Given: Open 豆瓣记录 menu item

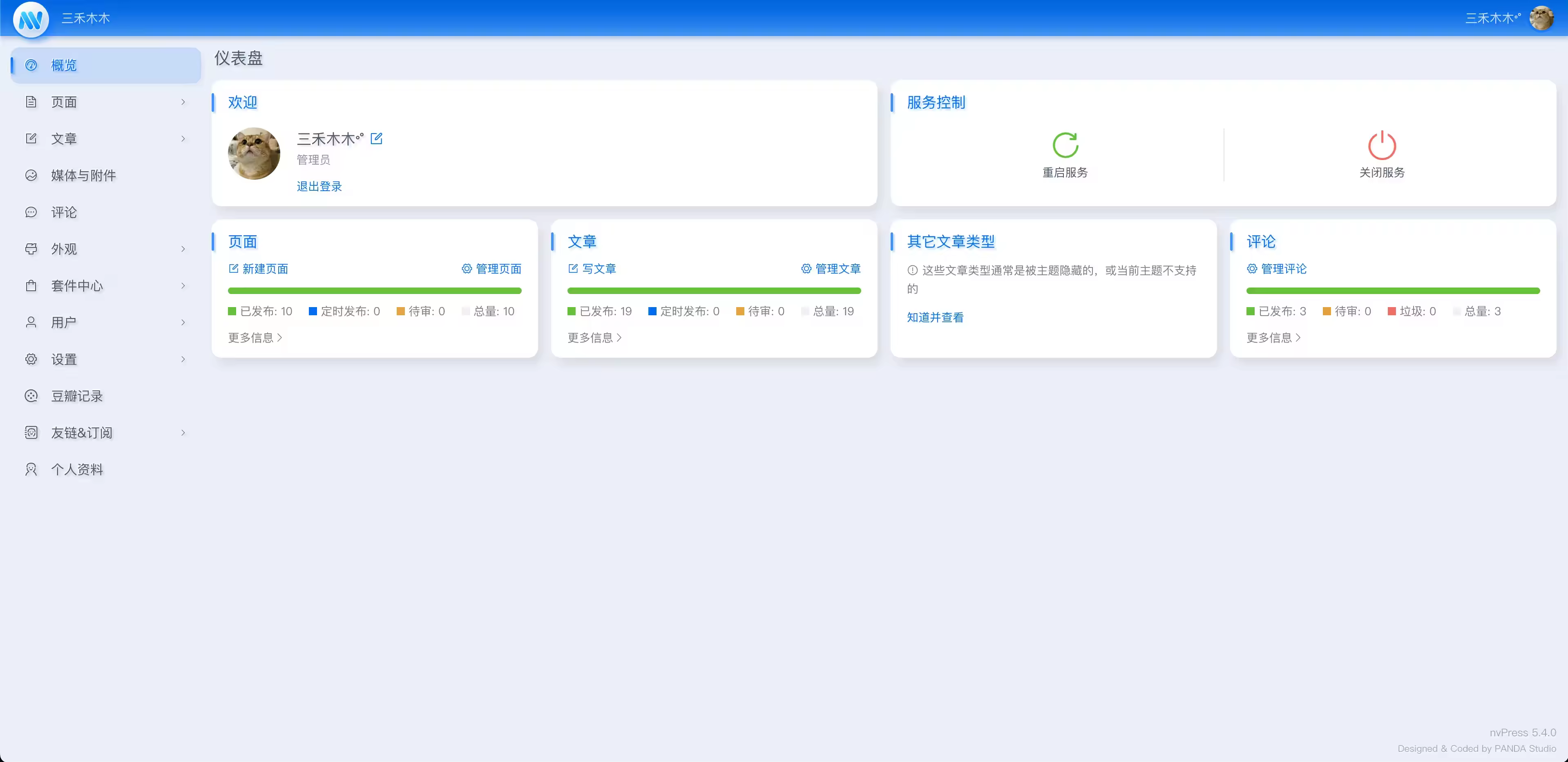Looking at the screenshot, I should click(106, 396).
